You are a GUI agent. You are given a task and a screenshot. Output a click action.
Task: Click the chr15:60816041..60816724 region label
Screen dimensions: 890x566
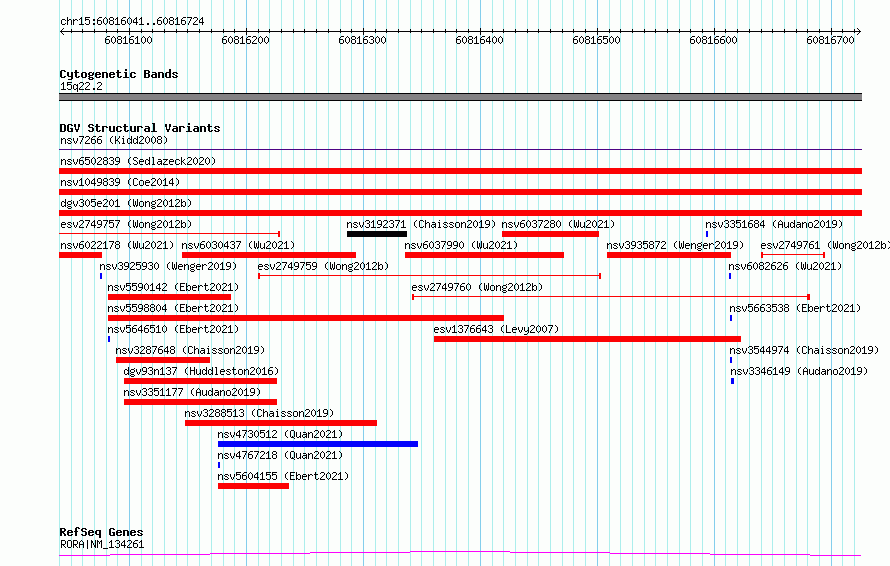coord(132,21)
